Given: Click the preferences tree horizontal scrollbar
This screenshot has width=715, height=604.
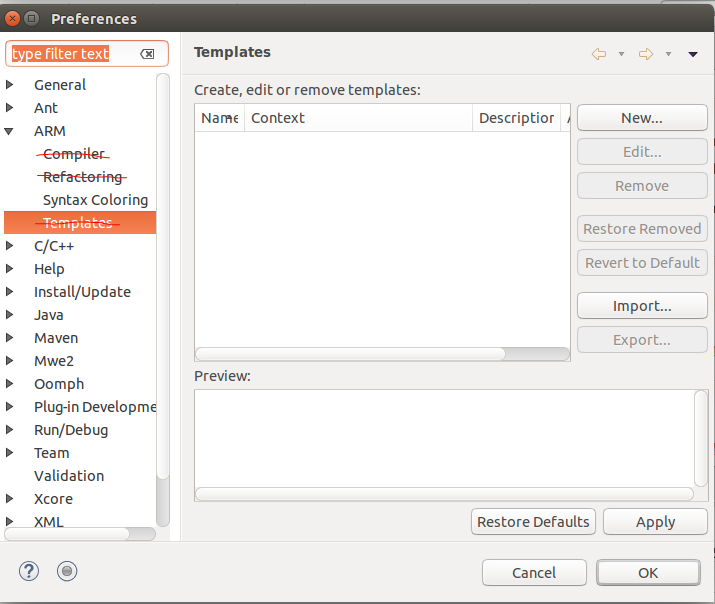Looking at the screenshot, I should click(x=80, y=534).
